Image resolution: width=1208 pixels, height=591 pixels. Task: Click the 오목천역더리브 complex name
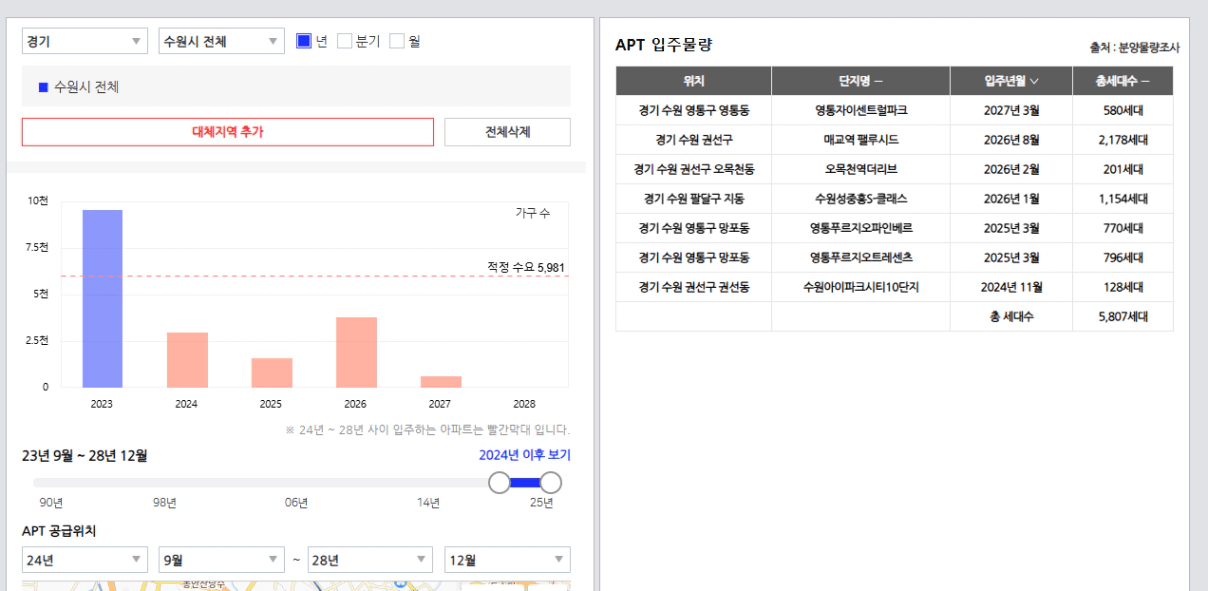pyautogui.click(x=861, y=169)
